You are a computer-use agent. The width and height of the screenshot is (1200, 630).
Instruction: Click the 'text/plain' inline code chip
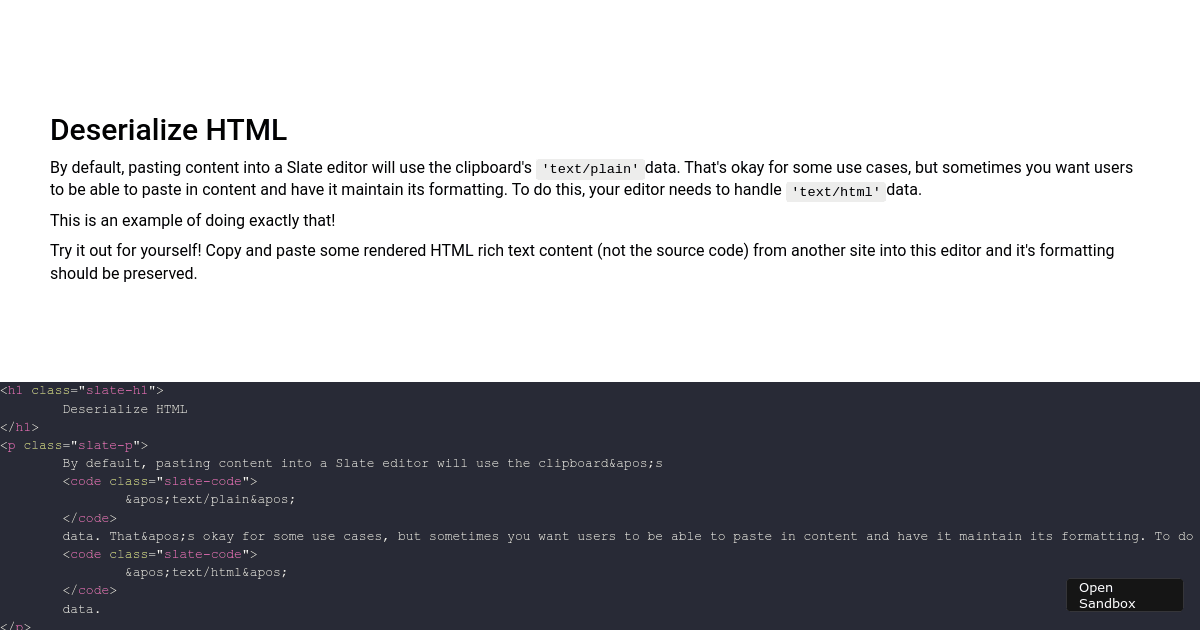[590, 169]
